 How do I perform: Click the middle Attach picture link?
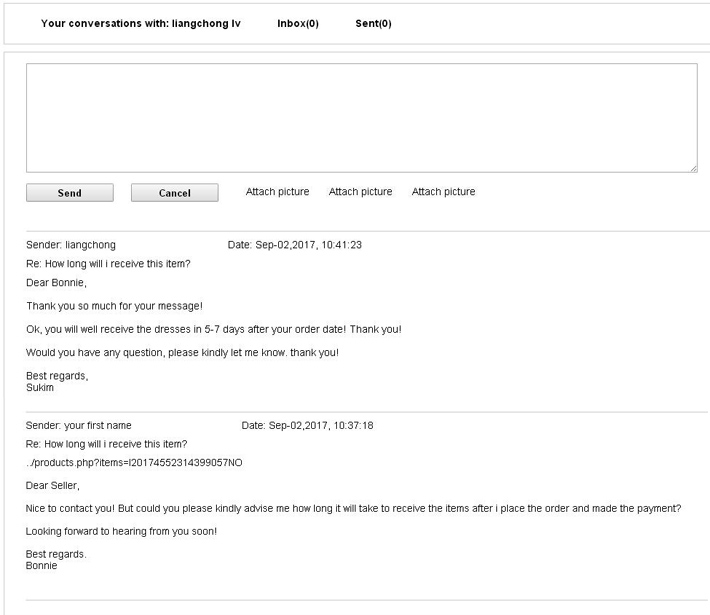360,192
